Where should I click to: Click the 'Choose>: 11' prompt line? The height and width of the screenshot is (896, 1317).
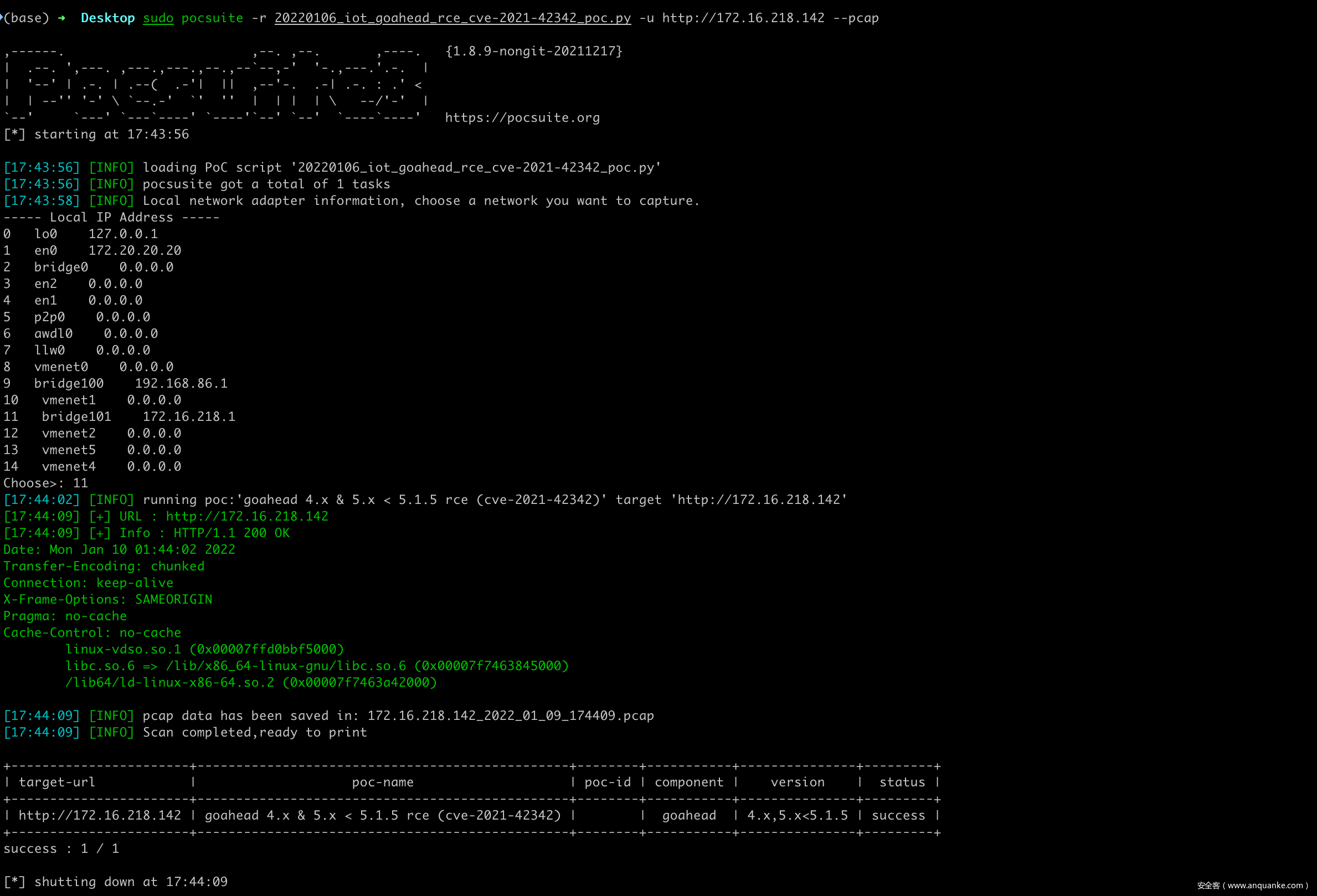point(45,483)
